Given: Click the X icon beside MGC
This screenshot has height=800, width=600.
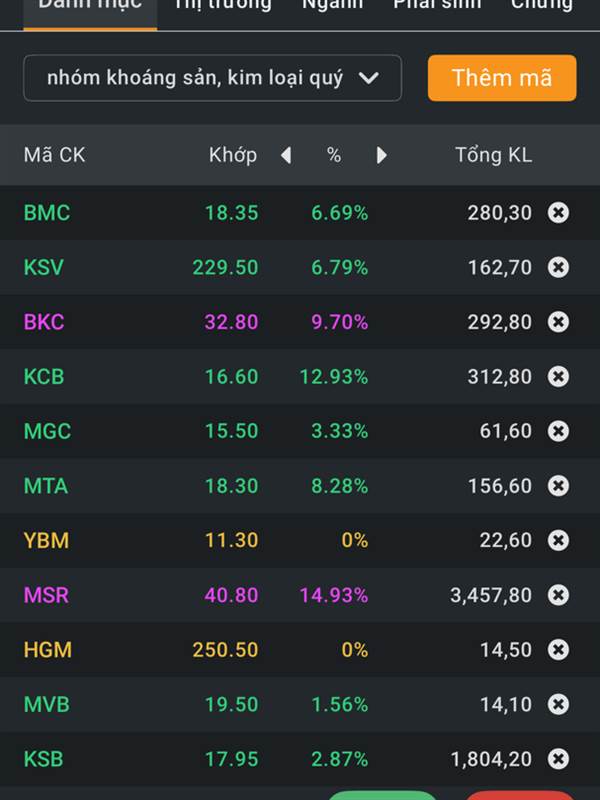Looking at the screenshot, I should [x=558, y=431].
